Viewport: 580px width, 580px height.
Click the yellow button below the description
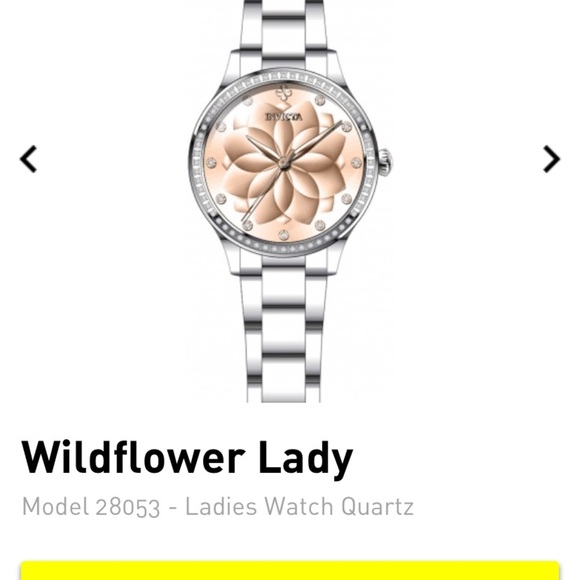(290, 570)
